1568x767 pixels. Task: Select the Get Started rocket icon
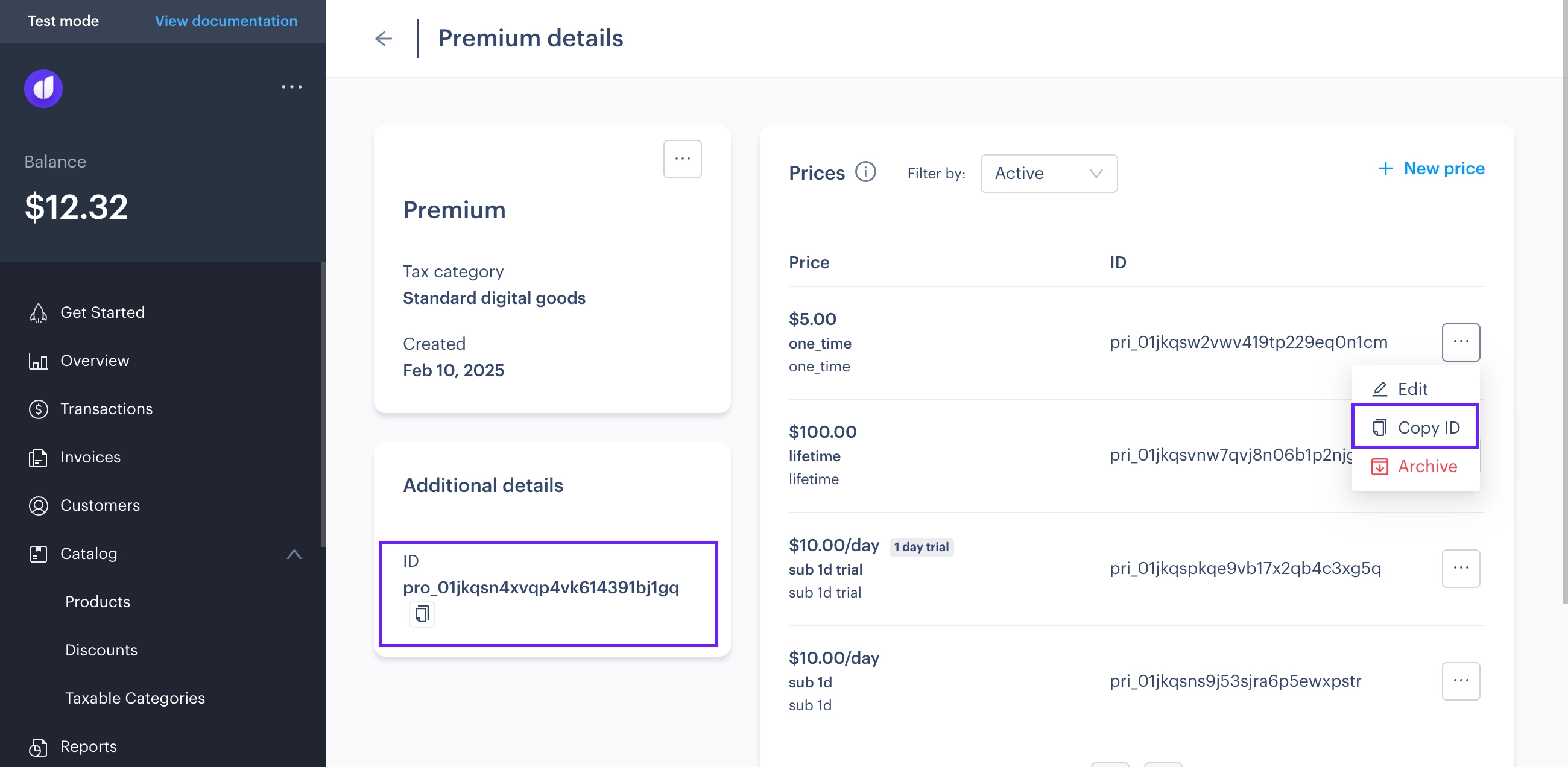coord(38,312)
